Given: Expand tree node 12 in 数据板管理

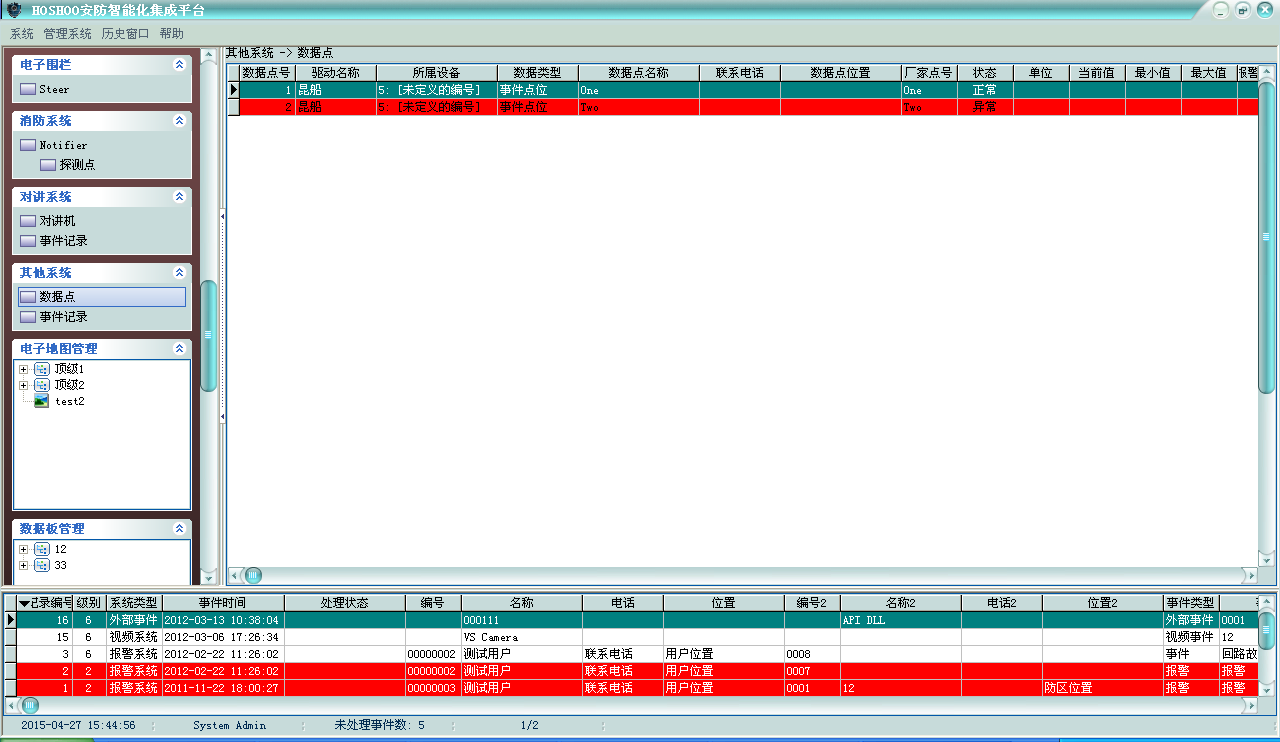Looking at the screenshot, I should (x=23, y=549).
